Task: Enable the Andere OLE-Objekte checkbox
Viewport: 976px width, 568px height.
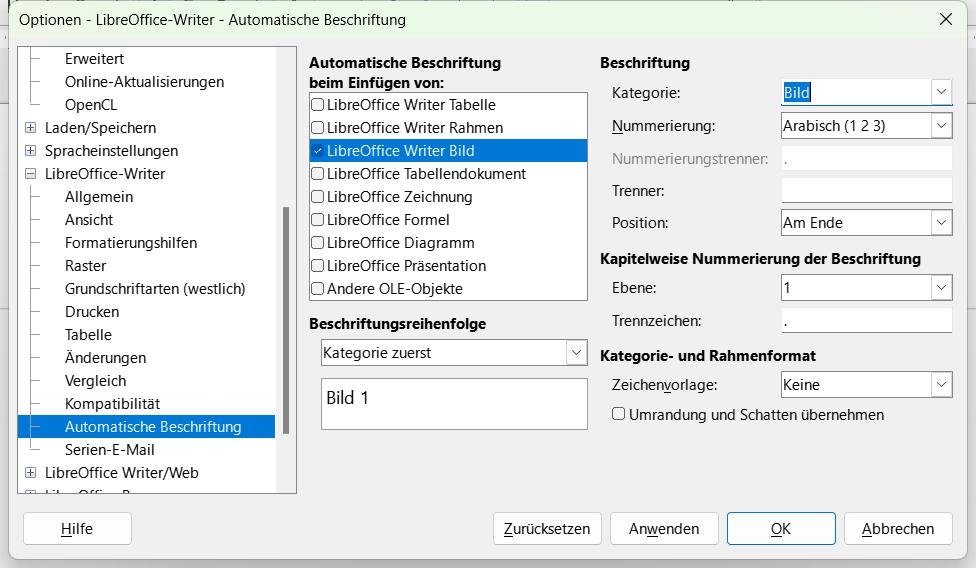Action: pos(317,289)
